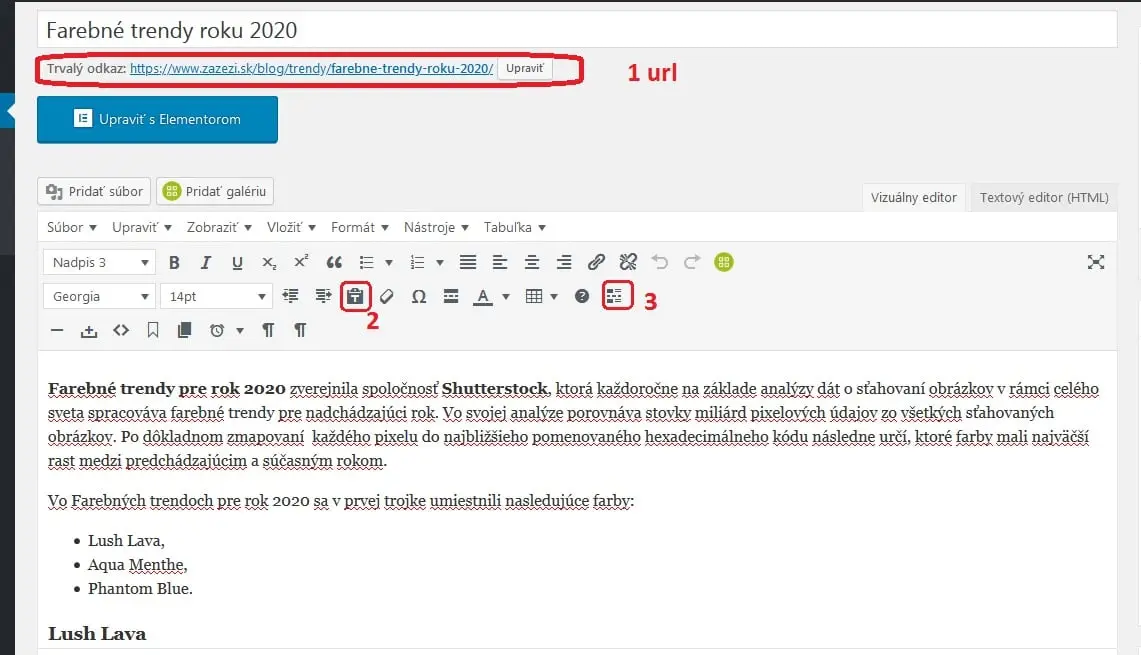Create a bulleted list
Image resolution: width=1141 pixels, height=655 pixels.
366,263
